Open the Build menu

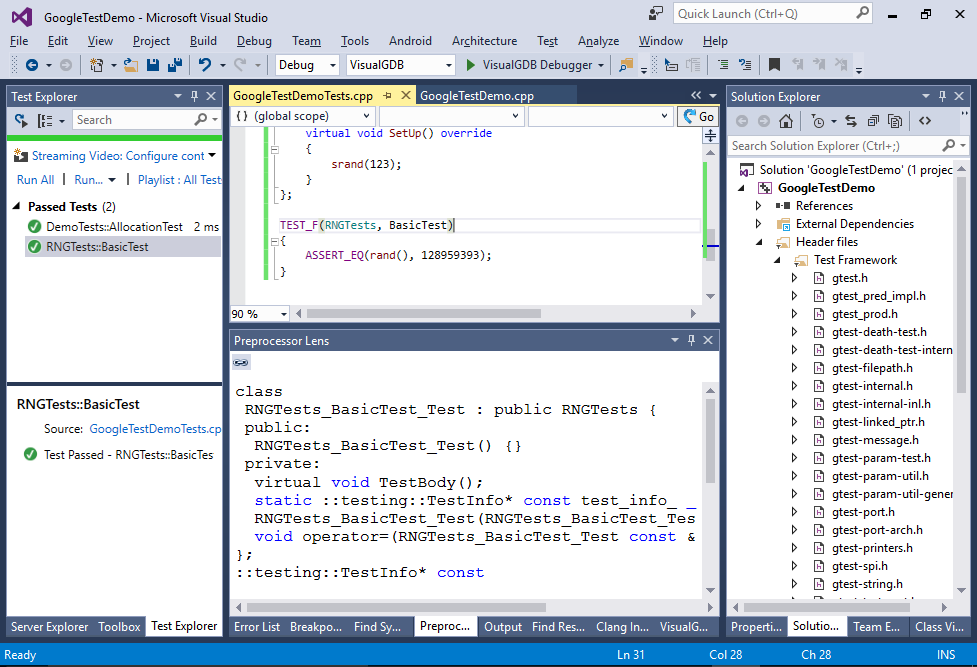203,41
